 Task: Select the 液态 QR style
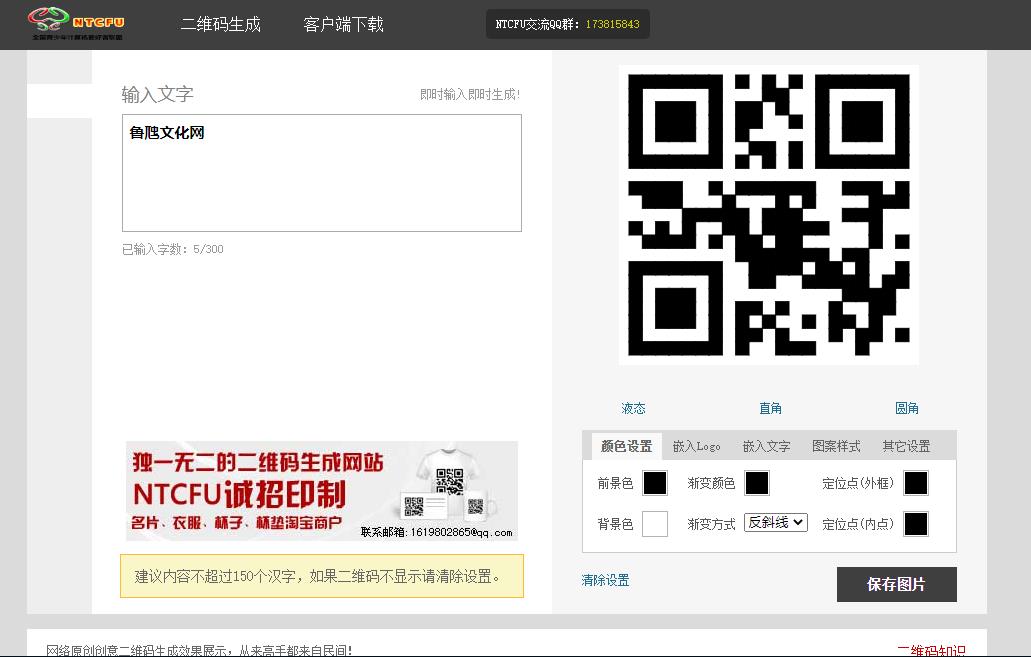(x=633, y=408)
